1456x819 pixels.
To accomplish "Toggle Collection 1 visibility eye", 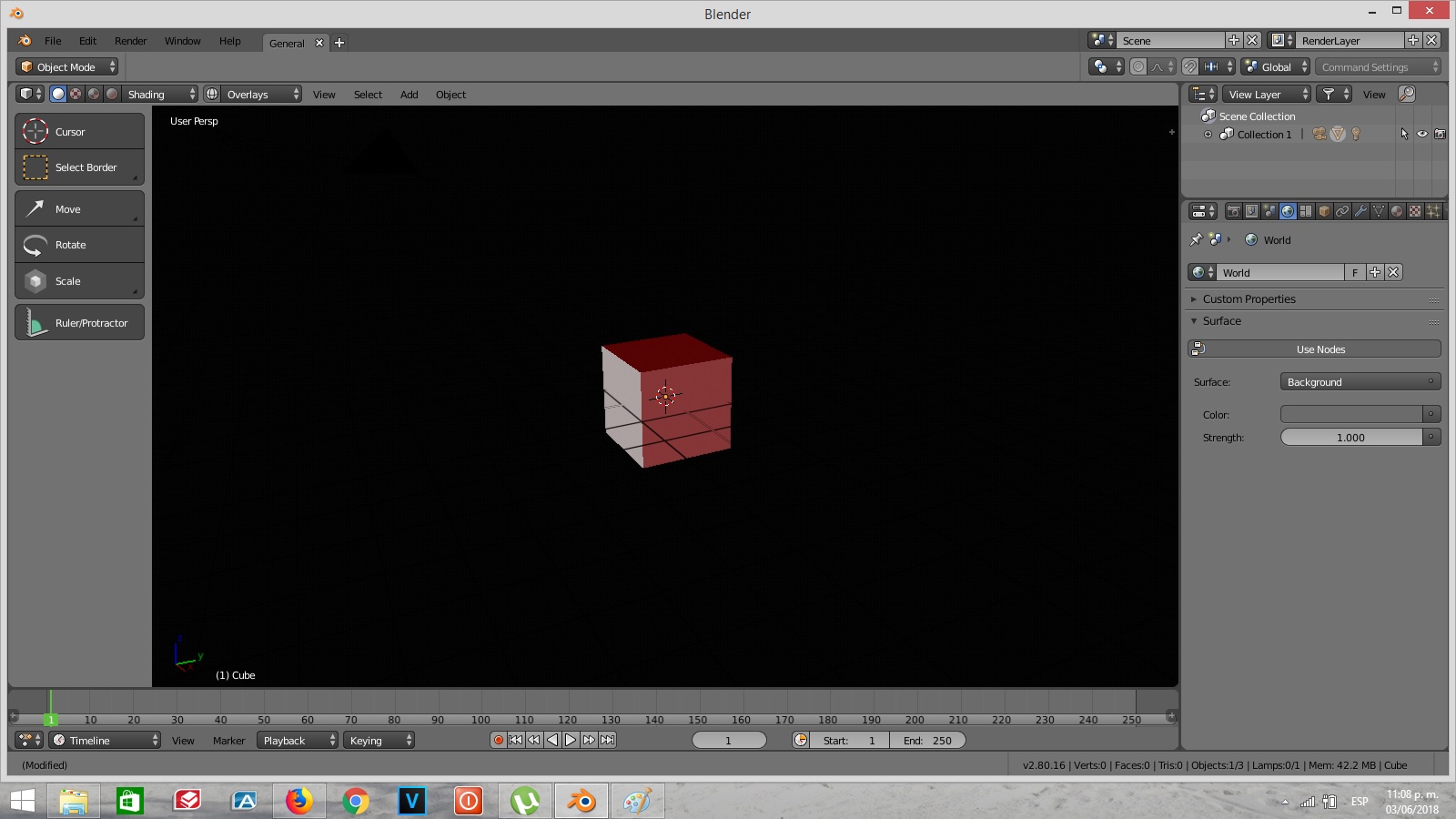I will coord(1421,134).
